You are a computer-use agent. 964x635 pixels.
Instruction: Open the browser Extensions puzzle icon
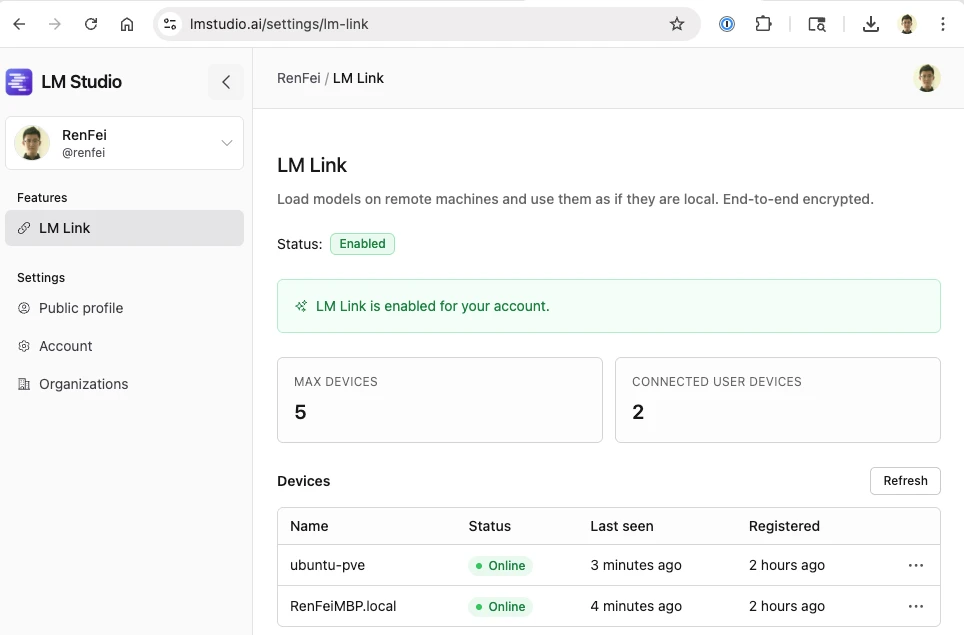tap(764, 24)
